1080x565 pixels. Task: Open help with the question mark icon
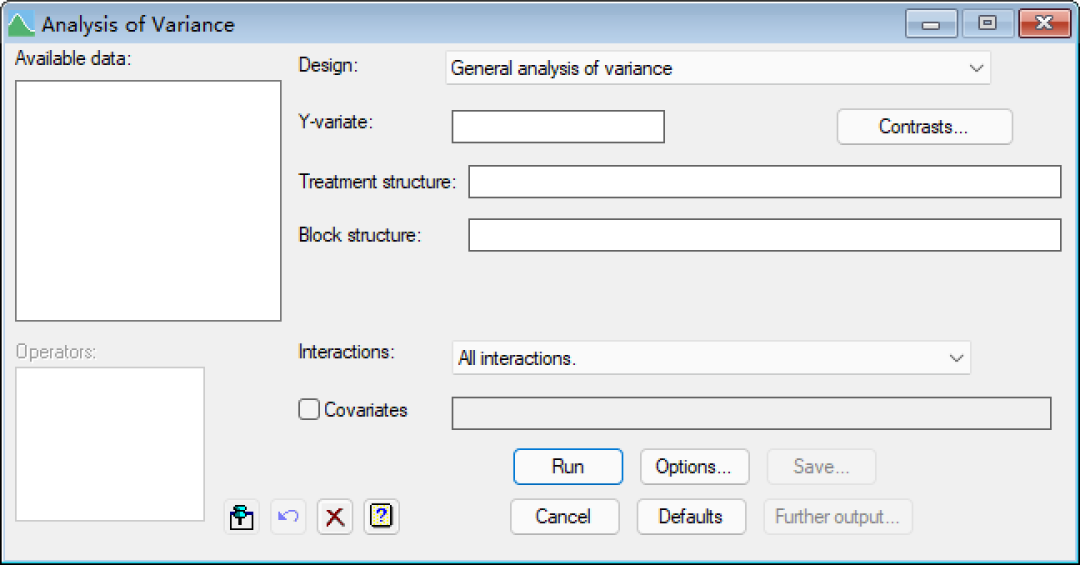tap(382, 517)
